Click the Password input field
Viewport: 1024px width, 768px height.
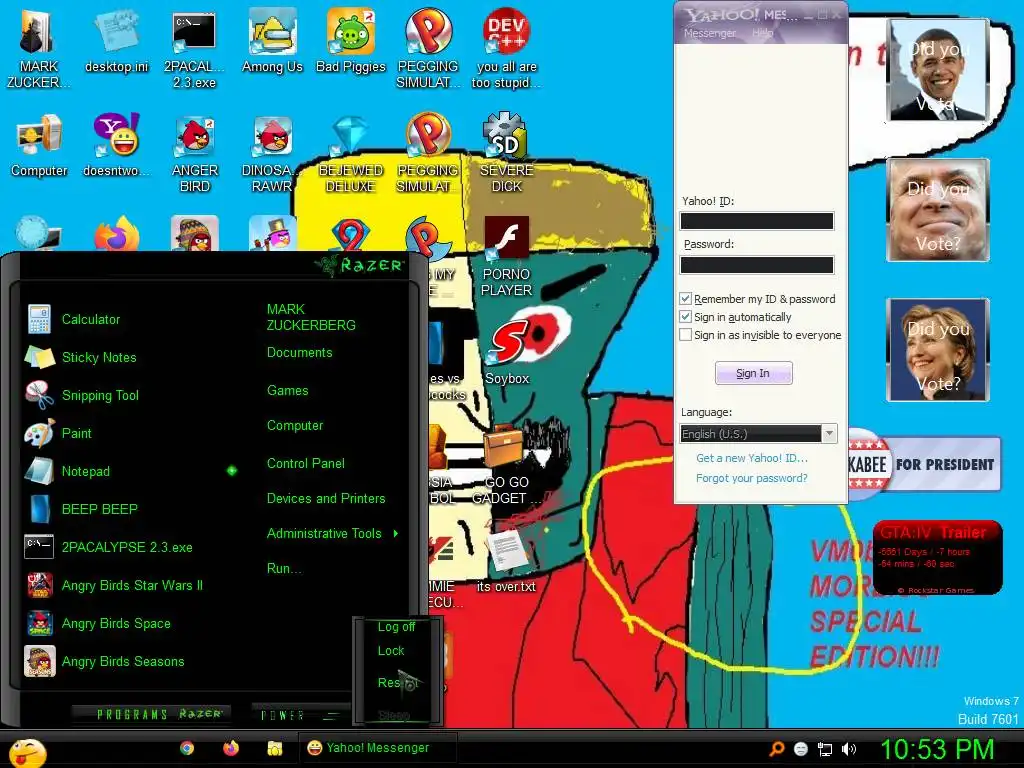pos(757,264)
